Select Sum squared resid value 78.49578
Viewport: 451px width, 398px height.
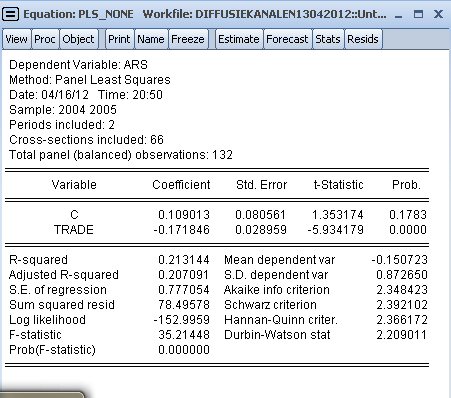[184, 305]
